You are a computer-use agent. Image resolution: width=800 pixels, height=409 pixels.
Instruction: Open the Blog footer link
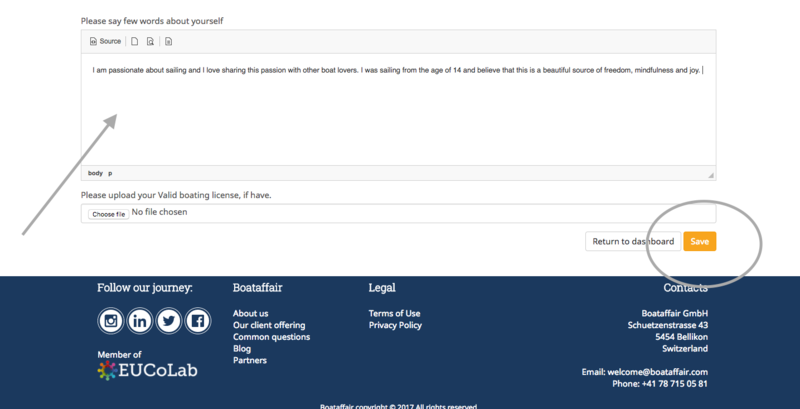point(242,348)
